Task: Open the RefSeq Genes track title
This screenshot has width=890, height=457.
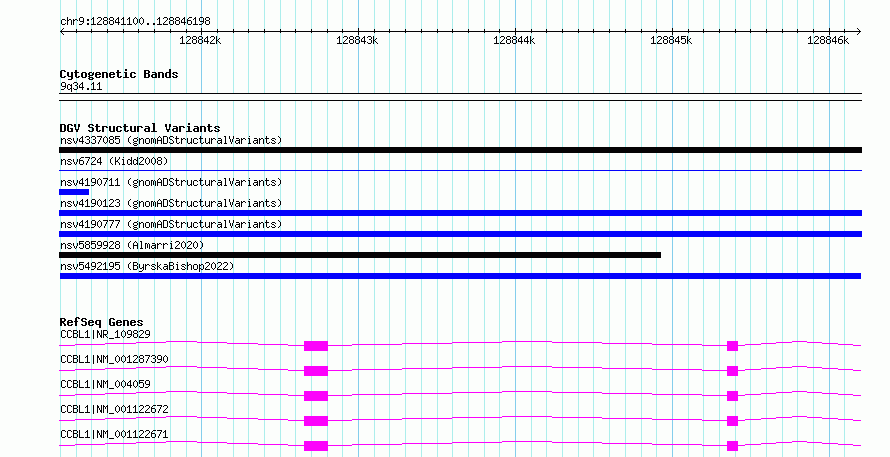Action: pos(102,322)
